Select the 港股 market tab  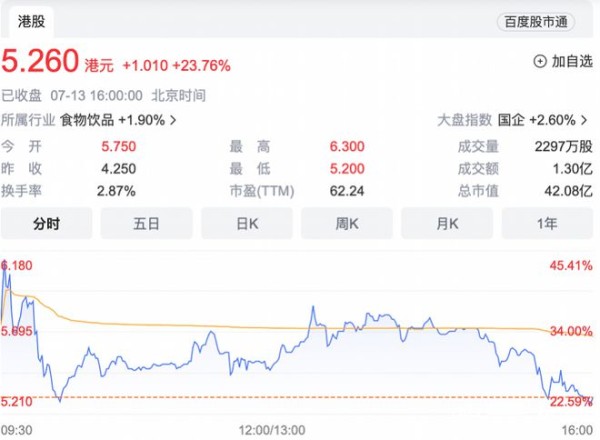tap(30, 21)
